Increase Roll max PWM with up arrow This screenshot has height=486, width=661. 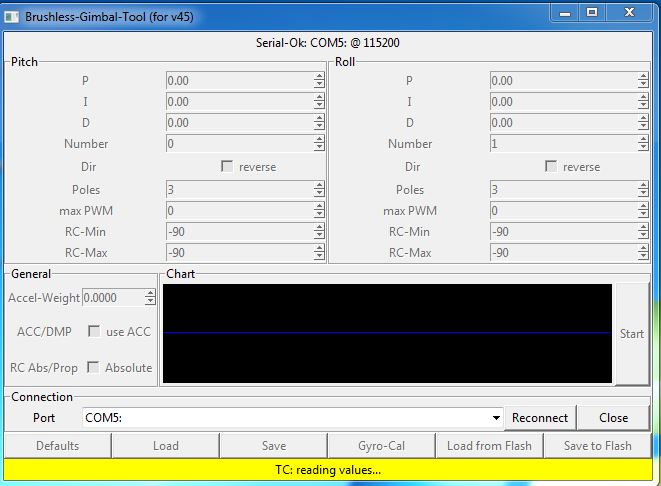[x=643, y=206]
